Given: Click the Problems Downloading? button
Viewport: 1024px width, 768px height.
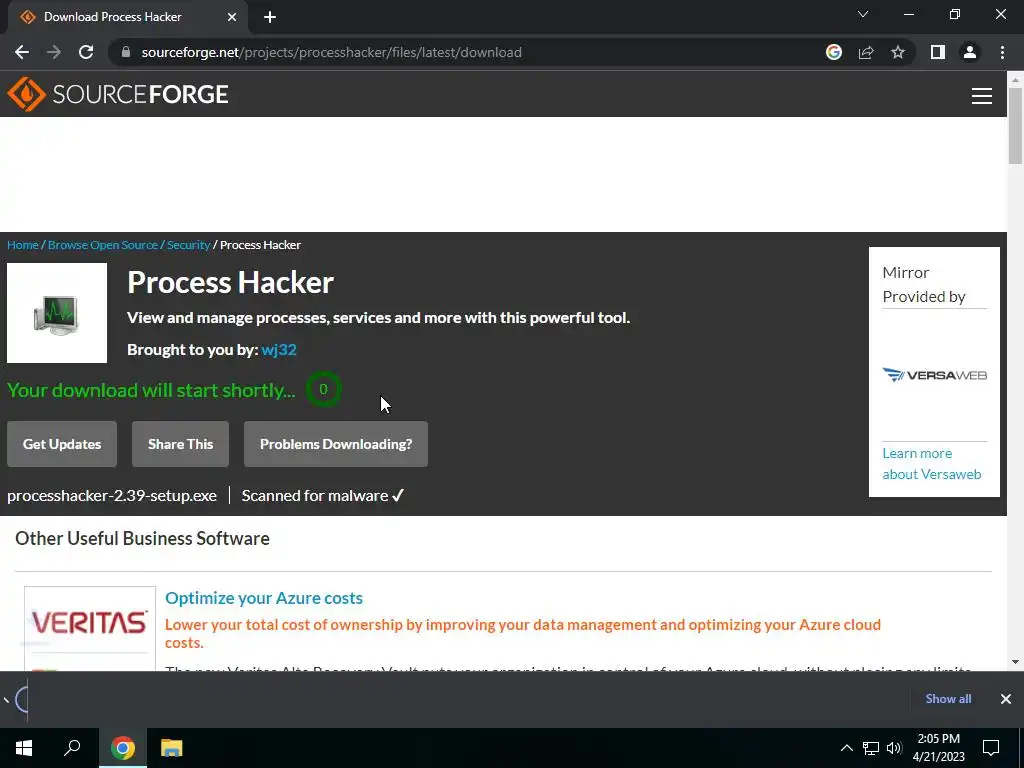Looking at the screenshot, I should coord(336,444).
